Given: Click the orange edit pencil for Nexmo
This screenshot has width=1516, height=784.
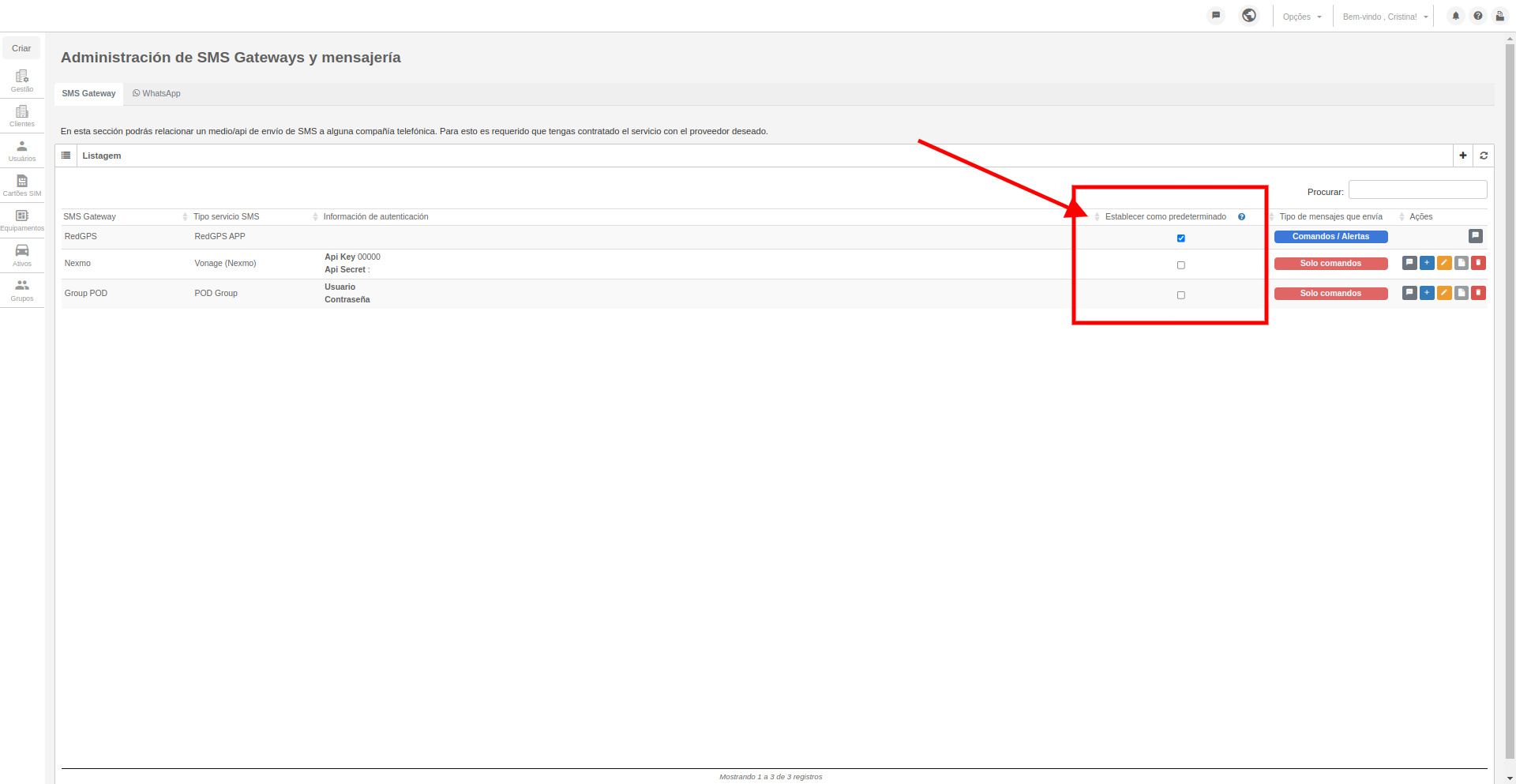Looking at the screenshot, I should [x=1444, y=263].
